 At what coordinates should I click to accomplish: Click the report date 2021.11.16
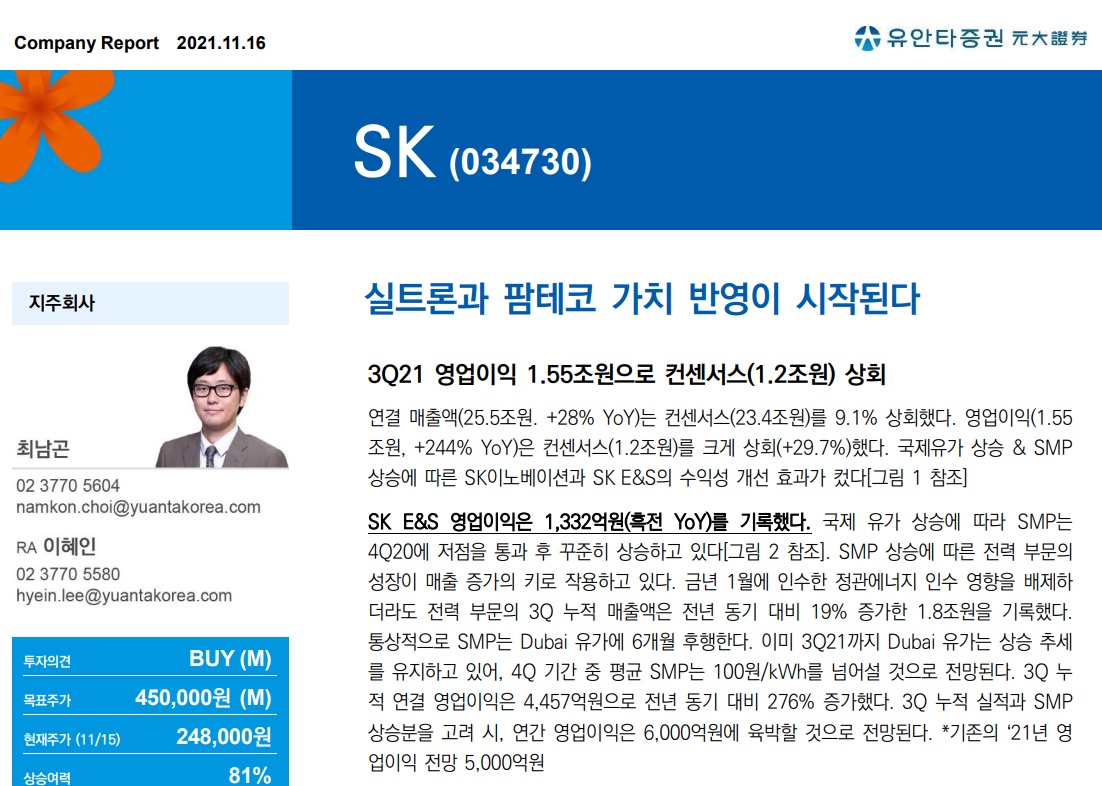221,43
